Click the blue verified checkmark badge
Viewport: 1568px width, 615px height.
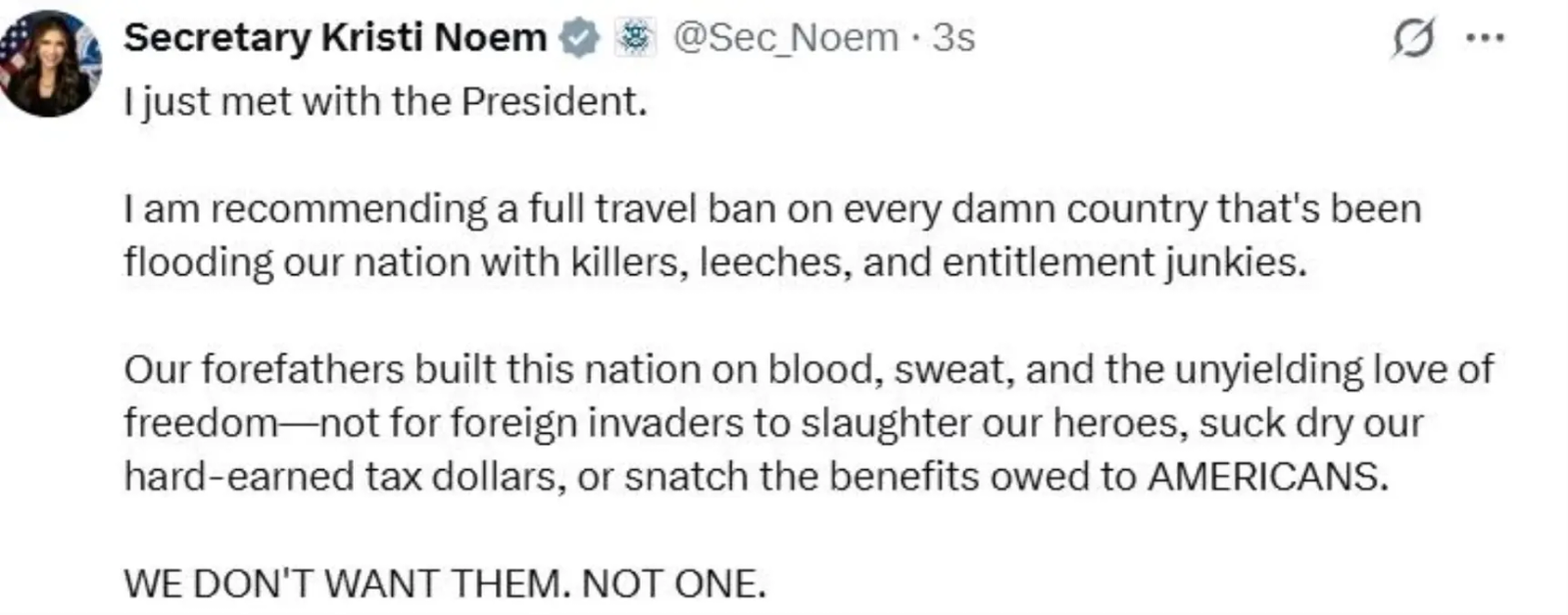[579, 38]
